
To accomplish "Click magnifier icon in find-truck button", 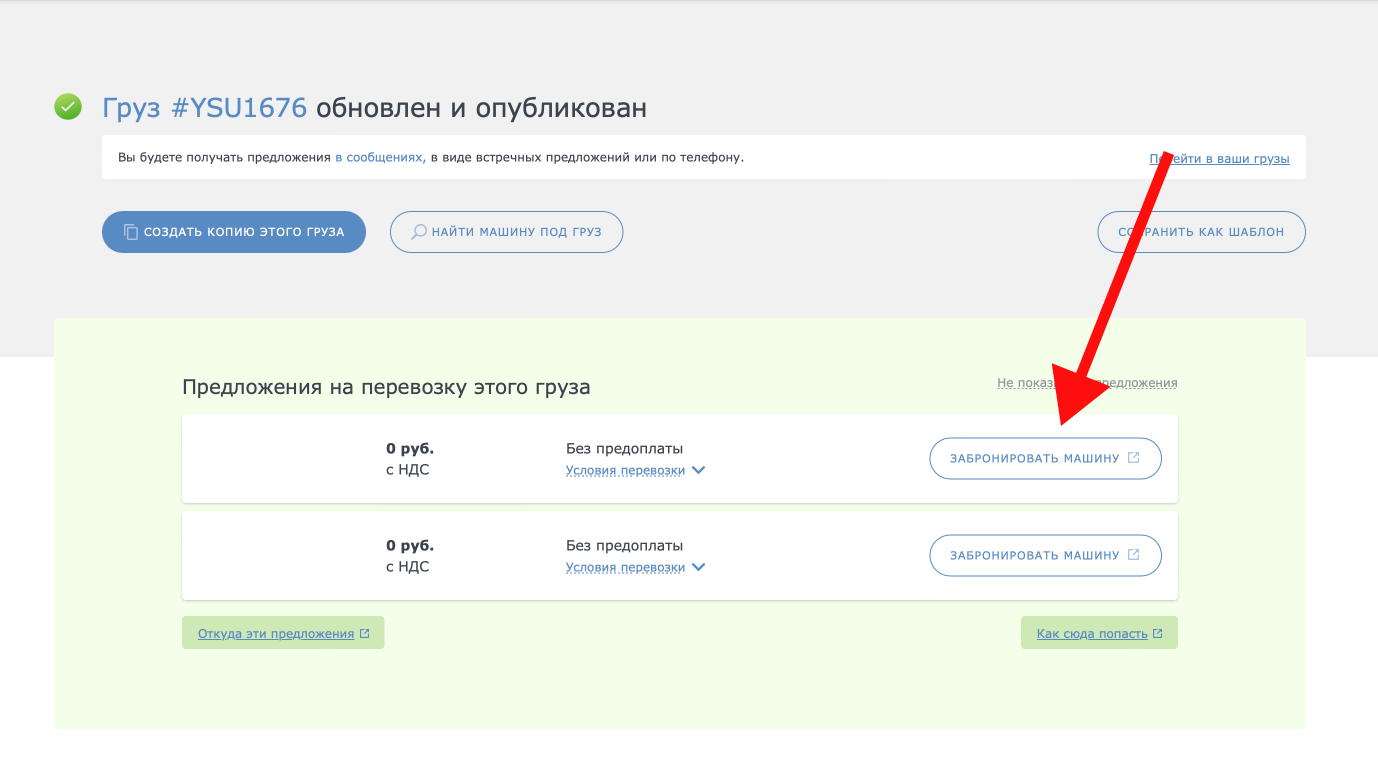I will click(x=420, y=232).
